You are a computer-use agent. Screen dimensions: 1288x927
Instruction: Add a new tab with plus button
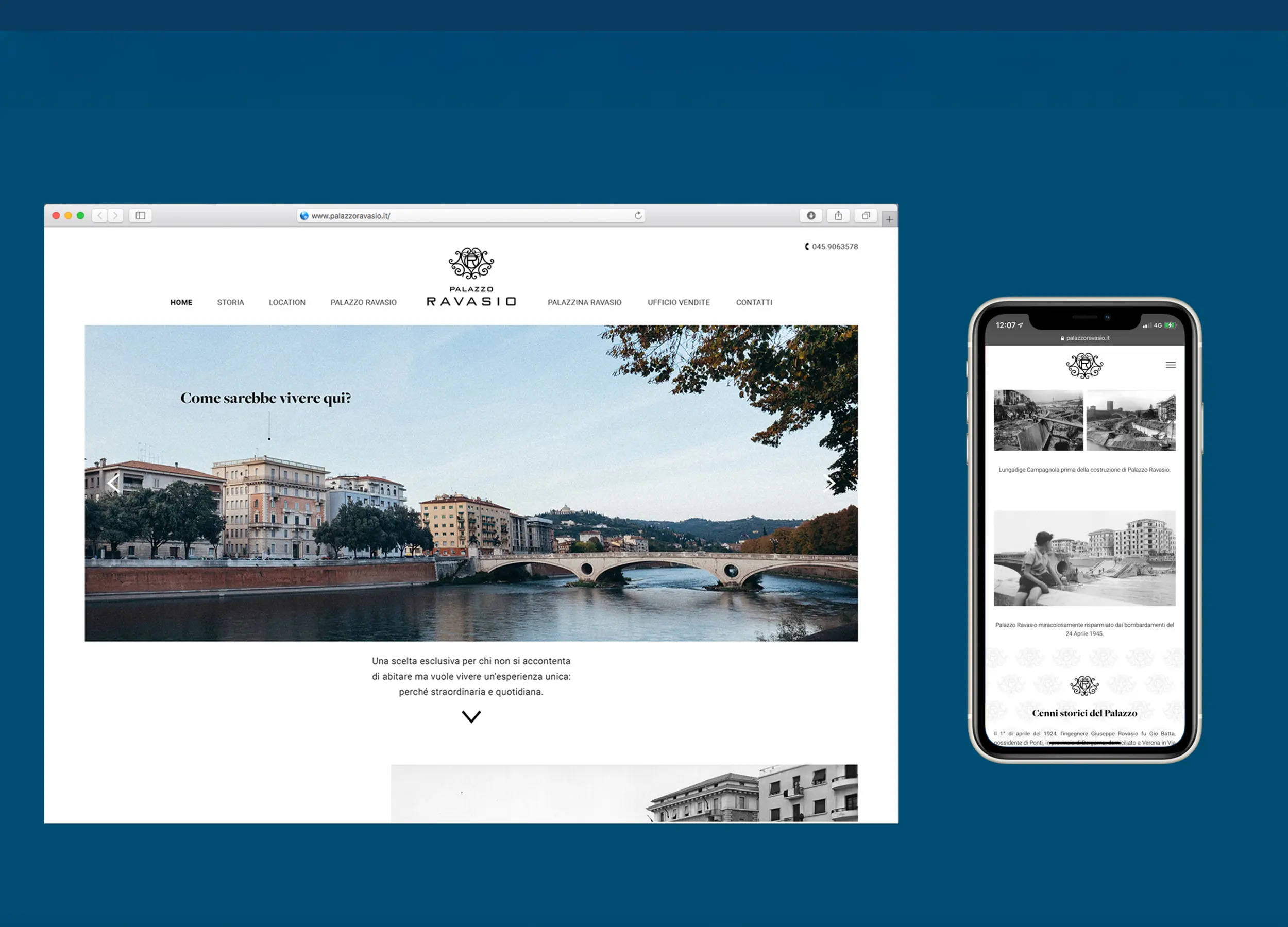pyautogui.click(x=889, y=219)
